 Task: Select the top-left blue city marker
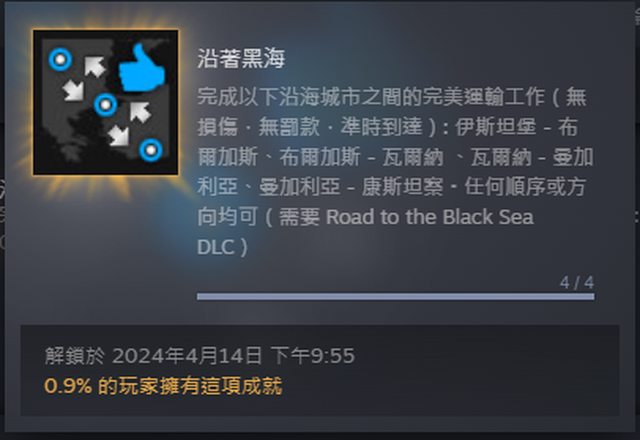(60, 60)
